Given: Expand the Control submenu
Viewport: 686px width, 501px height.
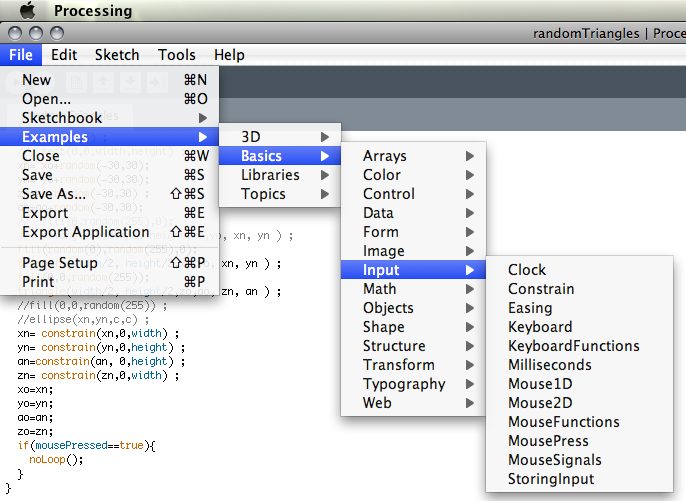Looking at the screenshot, I should click(x=413, y=194).
